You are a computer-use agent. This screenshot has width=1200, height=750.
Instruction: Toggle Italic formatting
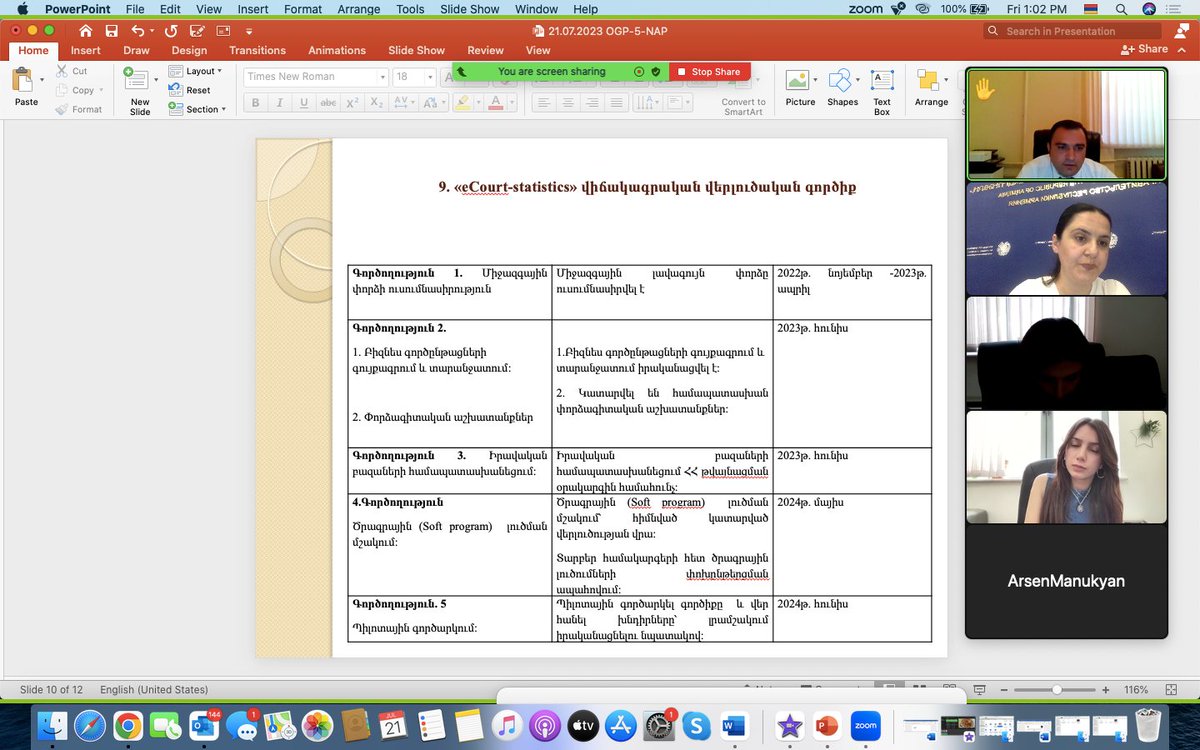coord(279,102)
